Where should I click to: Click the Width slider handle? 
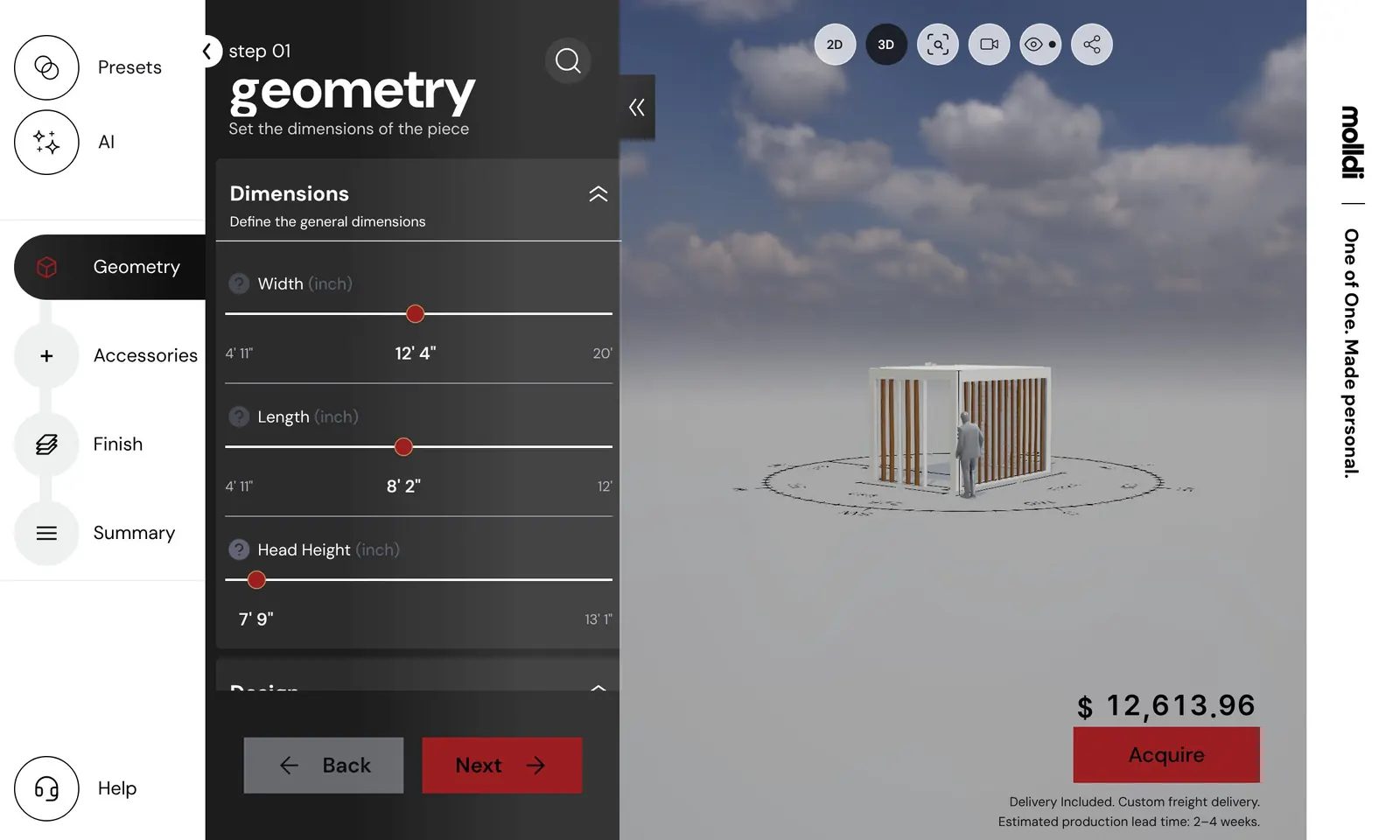pos(416,314)
